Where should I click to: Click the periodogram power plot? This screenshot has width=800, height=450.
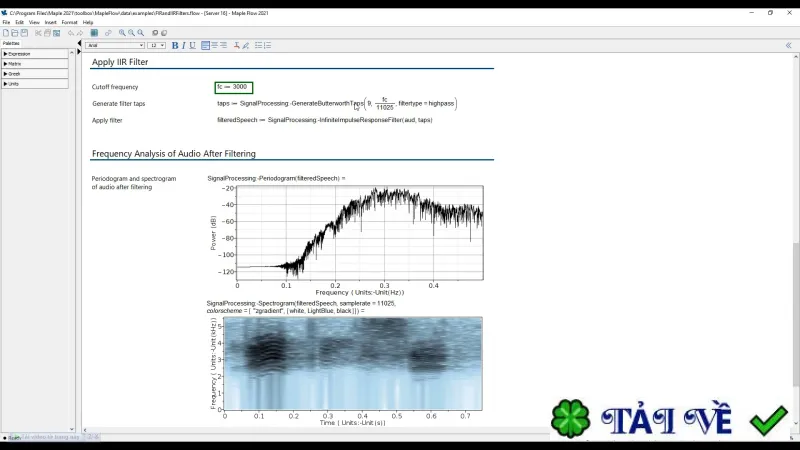(x=359, y=233)
